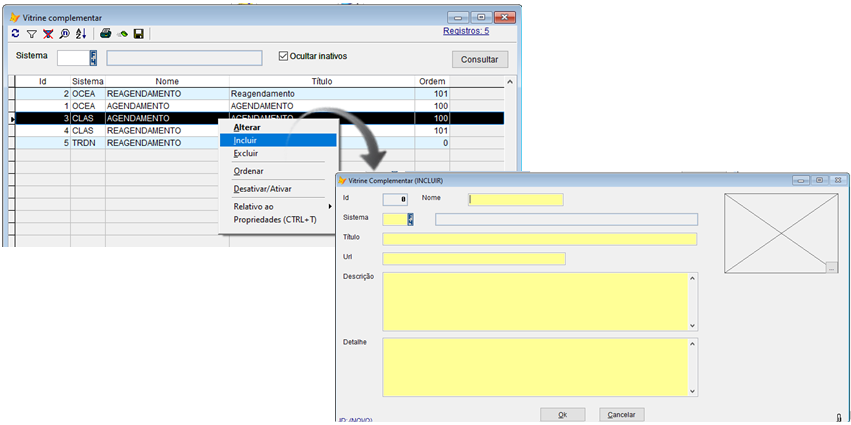The height and width of the screenshot is (425, 851).
Task: Toggle the Ocultar inativos checkbox
Action: pos(283,56)
